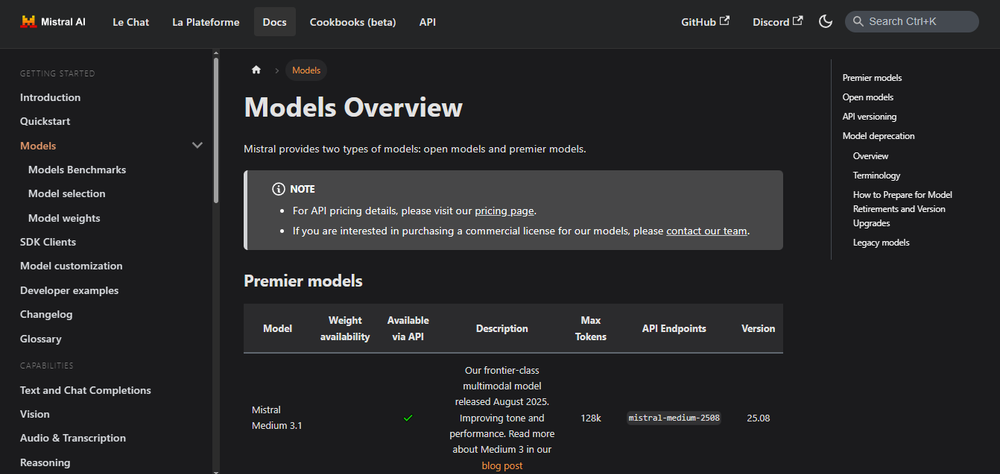Open Le Chat in top navigation
This screenshot has width=1000, height=474.
click(x=131, y=22)
